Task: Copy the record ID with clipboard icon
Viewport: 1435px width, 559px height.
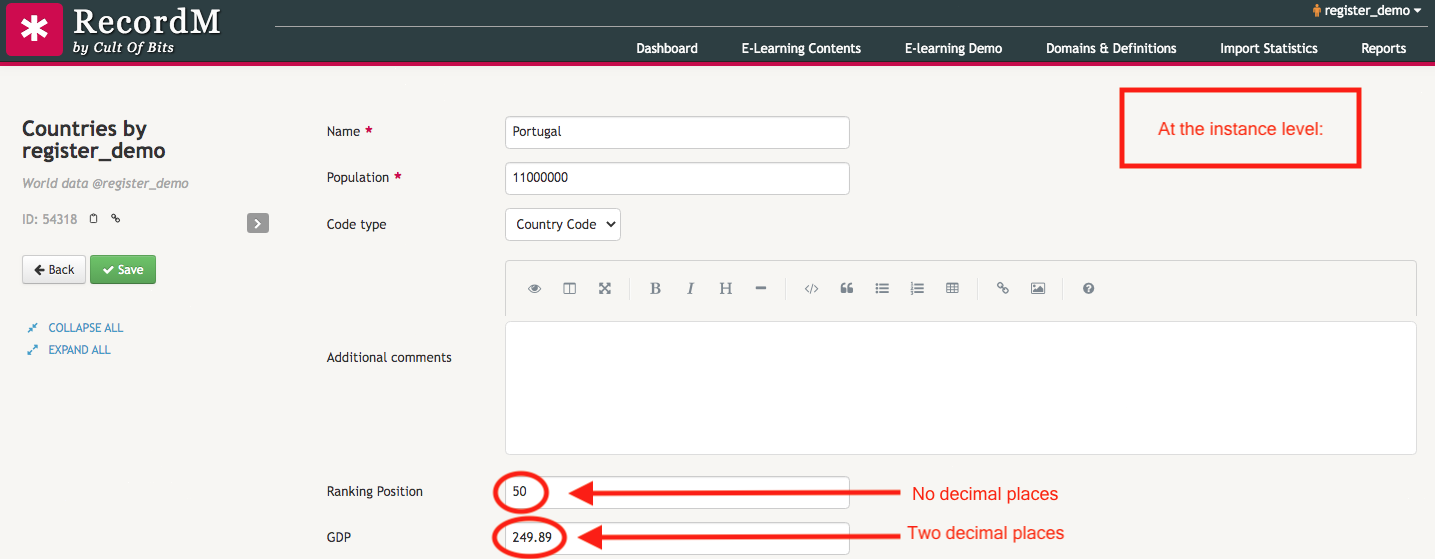Action: click(x=94, y=219)
